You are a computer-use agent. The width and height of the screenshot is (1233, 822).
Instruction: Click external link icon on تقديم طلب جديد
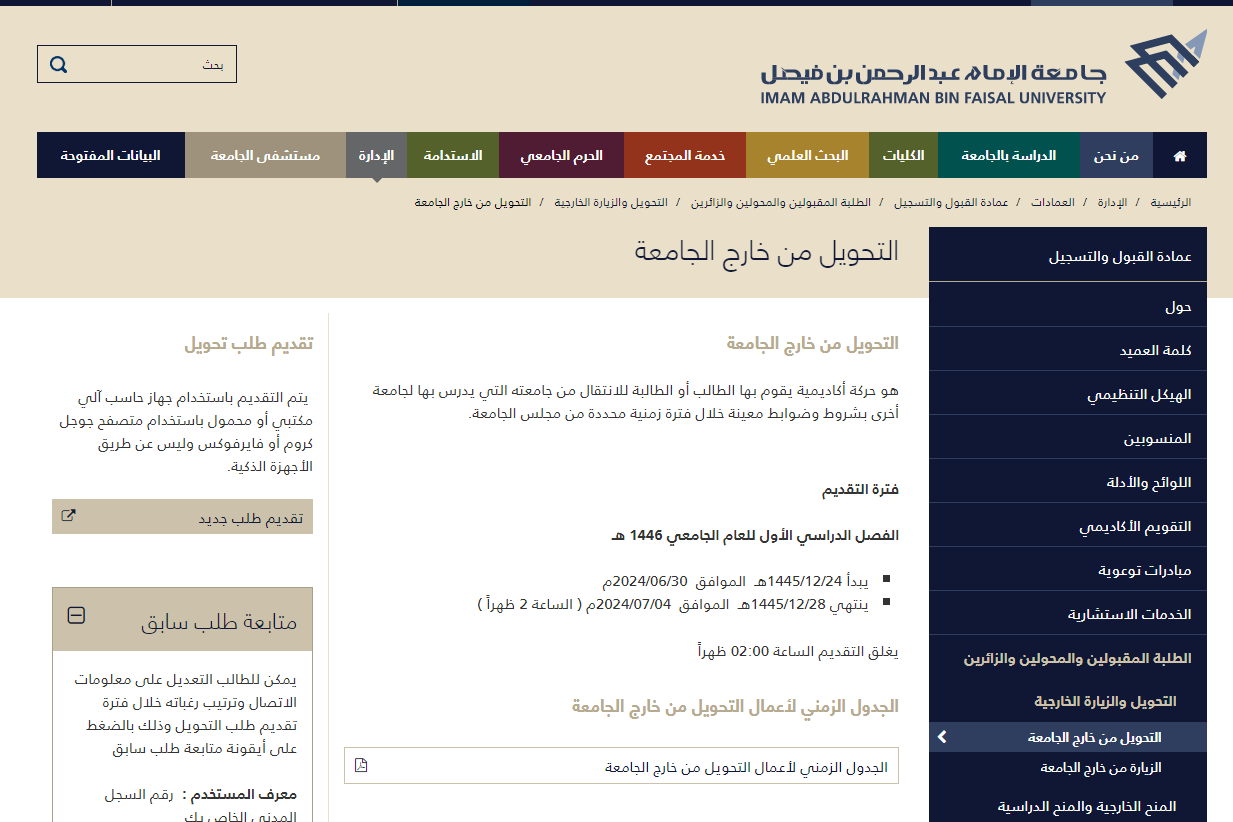tap(68, 517)
